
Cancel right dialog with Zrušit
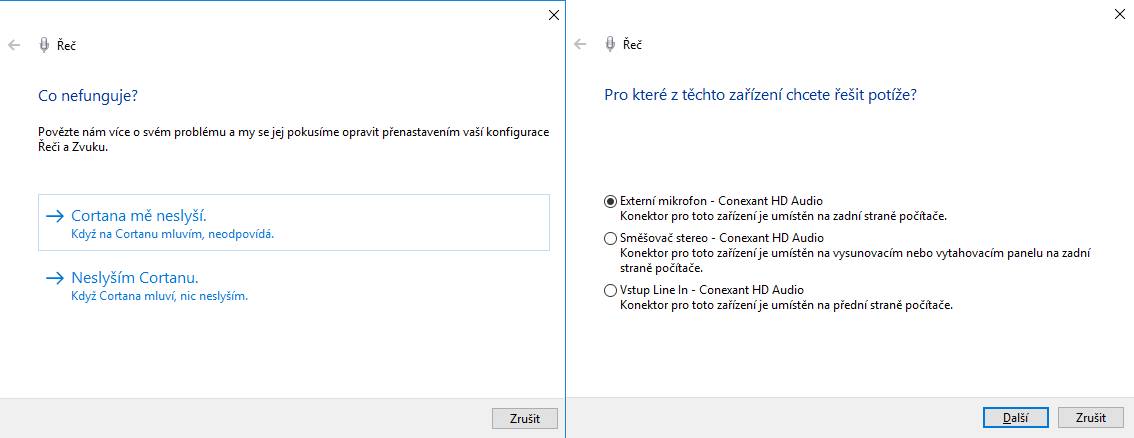point(1091,418)
